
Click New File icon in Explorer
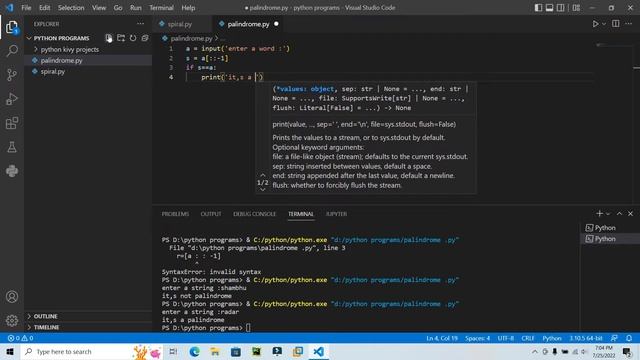coord(109,38)
